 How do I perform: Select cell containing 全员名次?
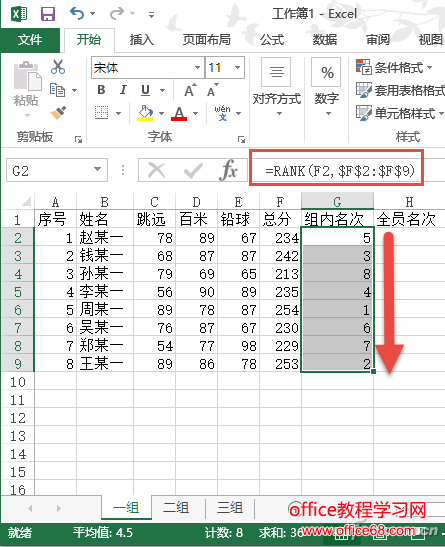click(409, 219)
